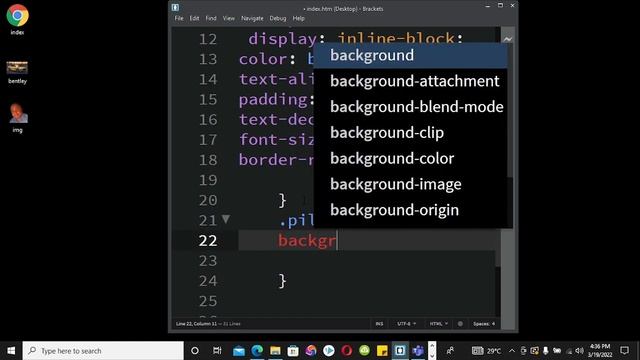Select 'background-origin' in the suggestions
The image size is (640, 360).
[411, 210]
